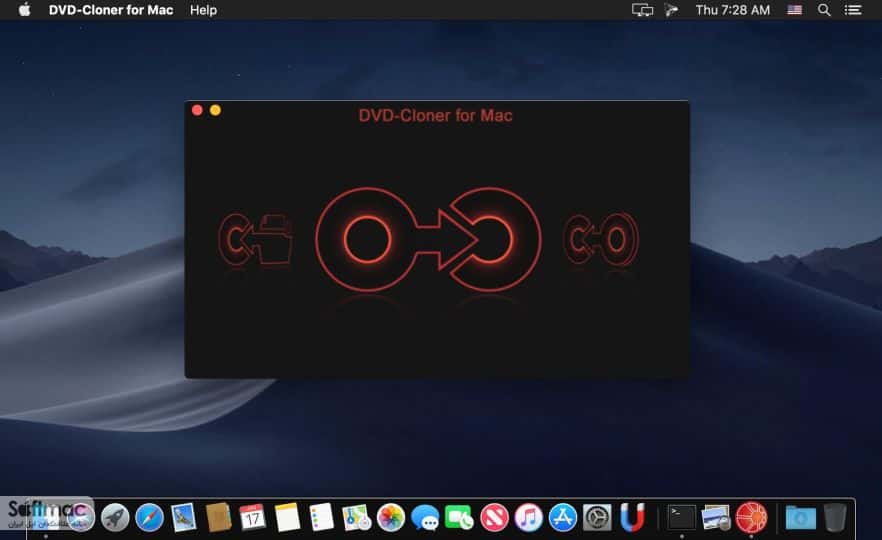The image size is (882, 540).
Task: Open System Preferences gear in Dock
Action: point(597,517)
